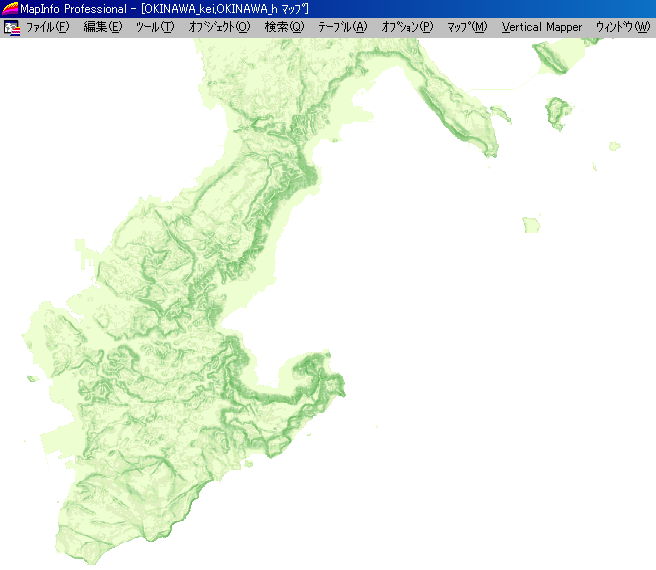This screenshot has height=570, width=656.
Task: Open the オプション(P) menu
Action: point(407,27)
